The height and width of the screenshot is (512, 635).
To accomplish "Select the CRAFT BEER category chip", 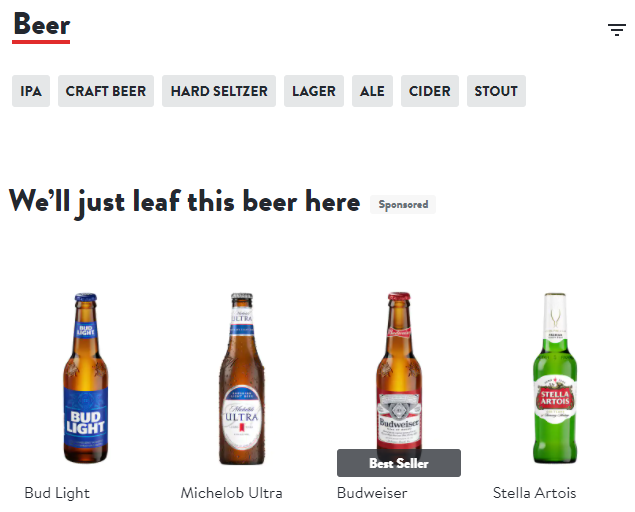I will coord(106,91).
